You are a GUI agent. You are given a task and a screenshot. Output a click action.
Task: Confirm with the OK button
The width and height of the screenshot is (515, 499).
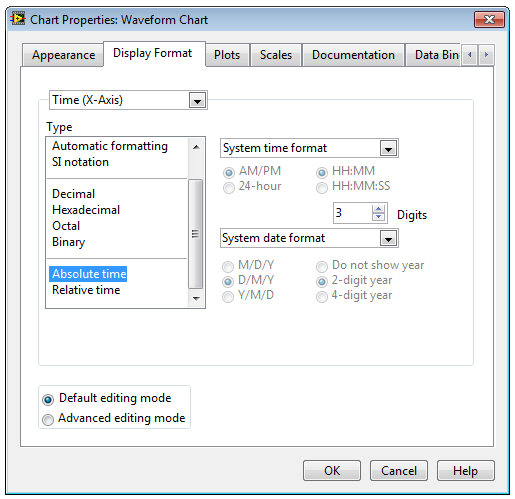332,470
